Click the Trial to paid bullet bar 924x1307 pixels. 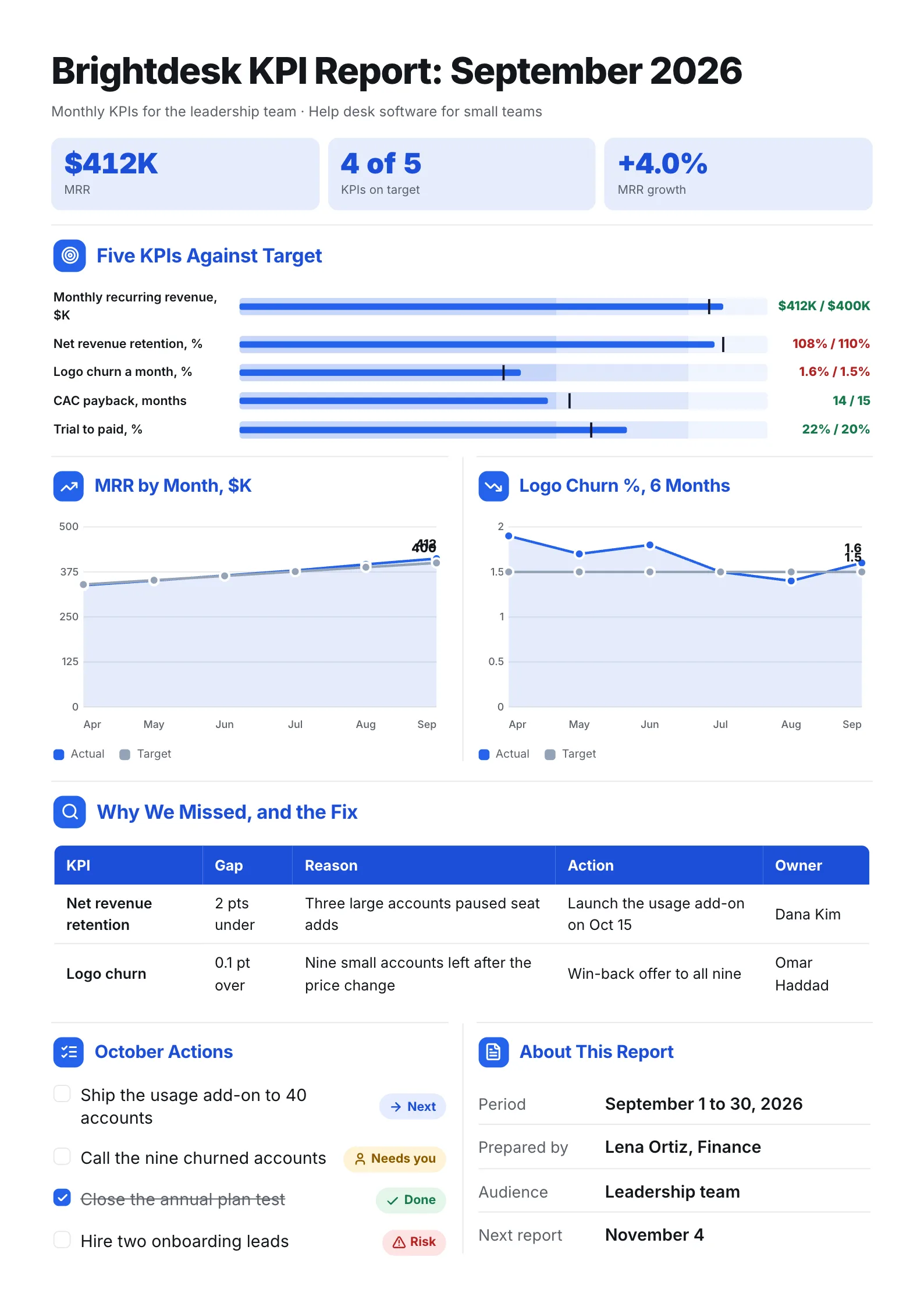(x=503, y=430)
